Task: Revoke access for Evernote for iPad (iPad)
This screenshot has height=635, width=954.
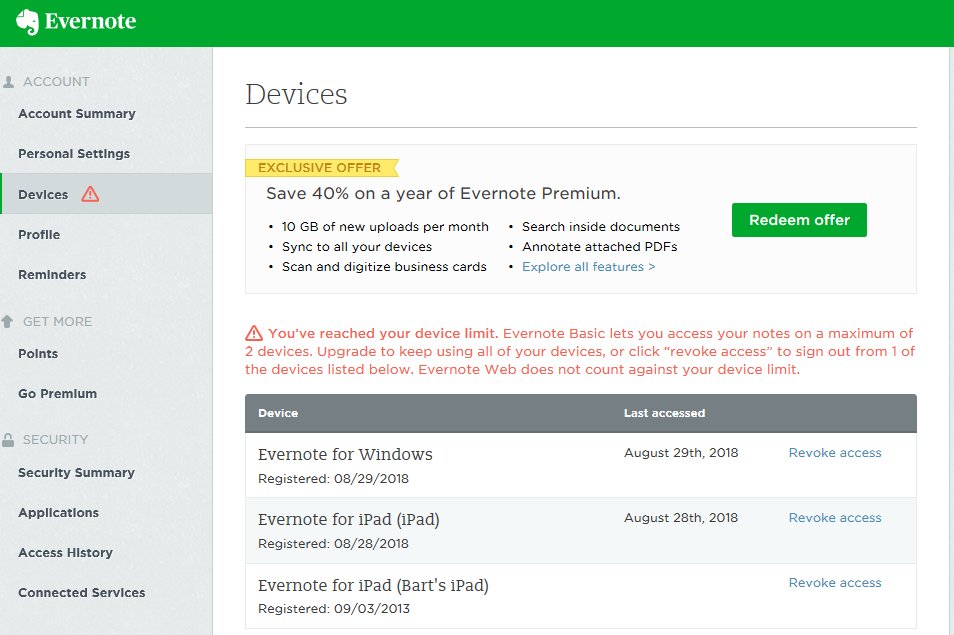Action: (835, 518)
